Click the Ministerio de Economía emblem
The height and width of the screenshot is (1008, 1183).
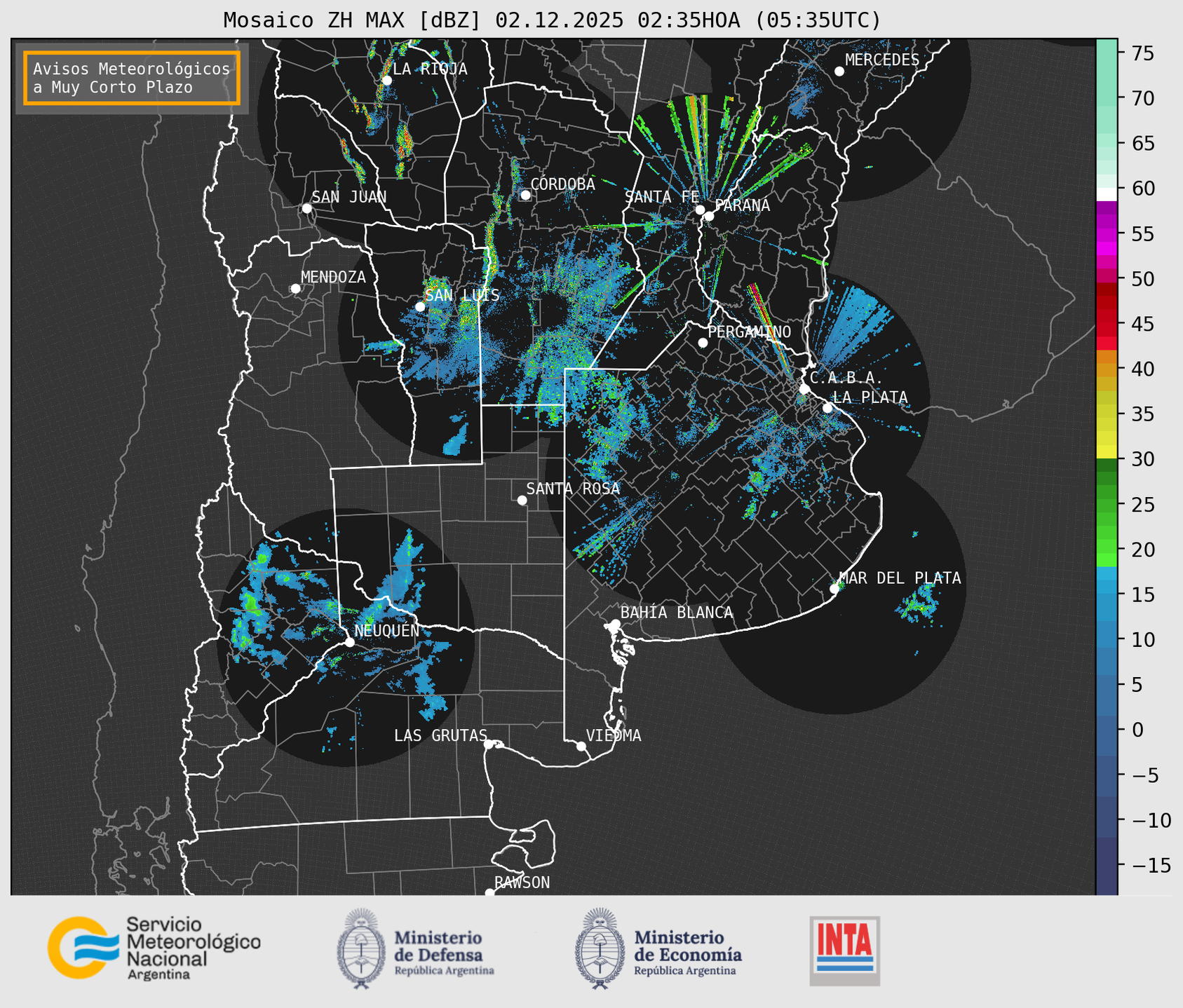pos(600,948)
